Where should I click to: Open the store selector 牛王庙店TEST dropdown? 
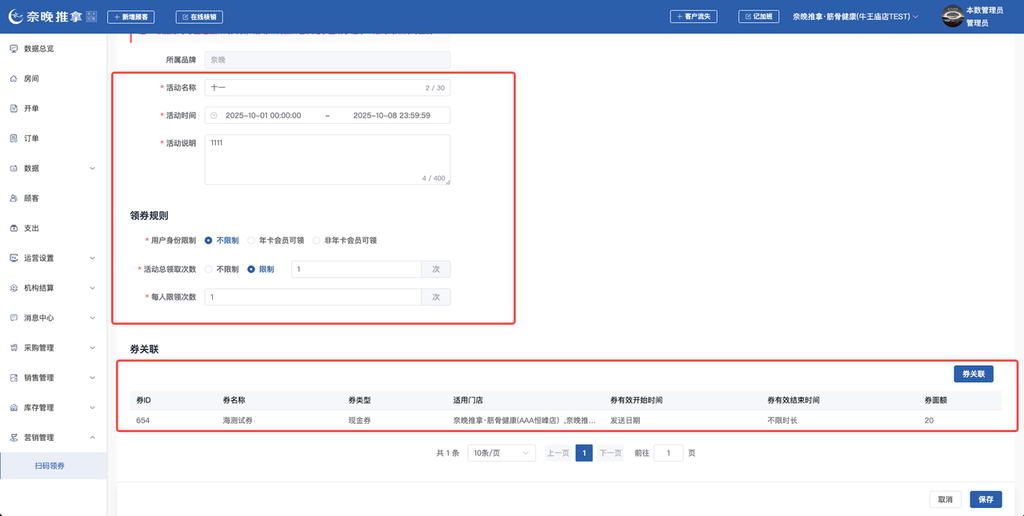[856, 17]
